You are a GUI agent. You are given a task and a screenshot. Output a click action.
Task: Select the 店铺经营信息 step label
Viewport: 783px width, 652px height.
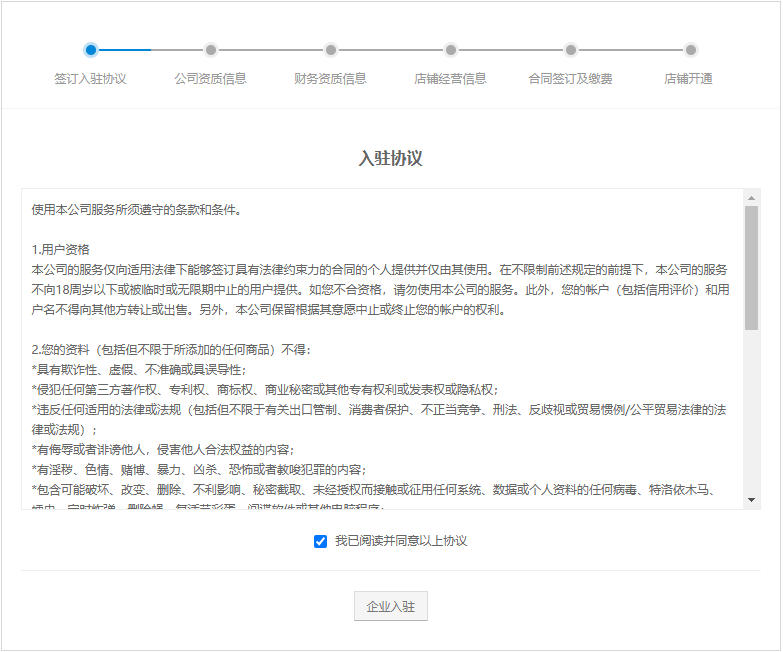451,79
